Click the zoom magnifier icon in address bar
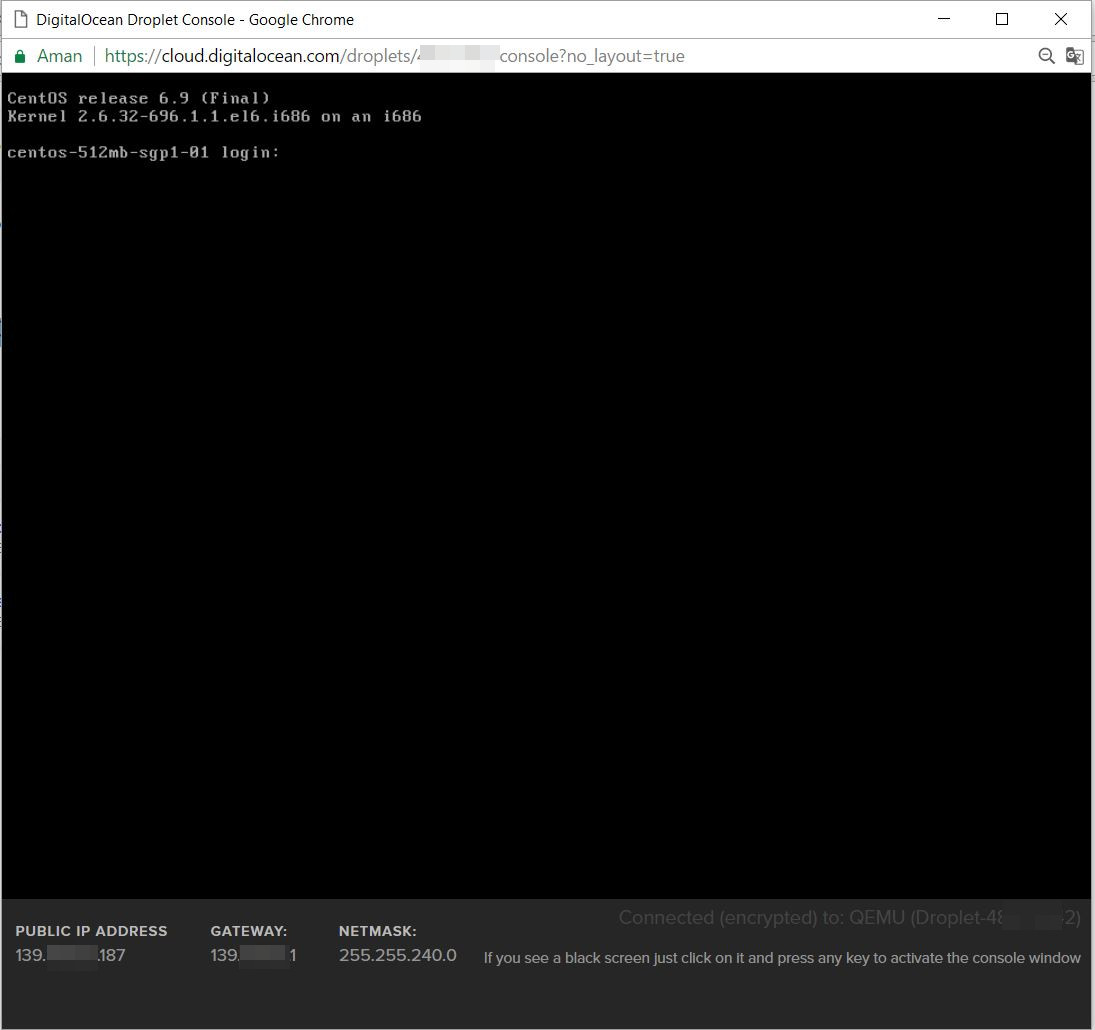 (x=1046, y=56)
